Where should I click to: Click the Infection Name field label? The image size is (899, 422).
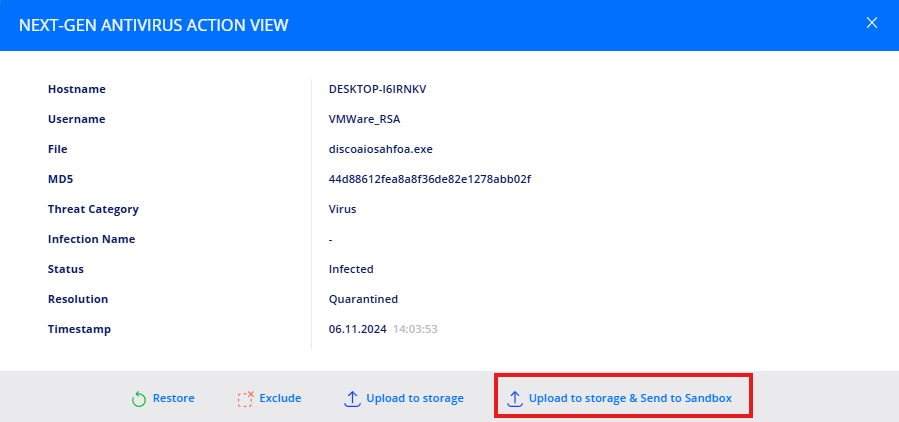coord(91,239)
